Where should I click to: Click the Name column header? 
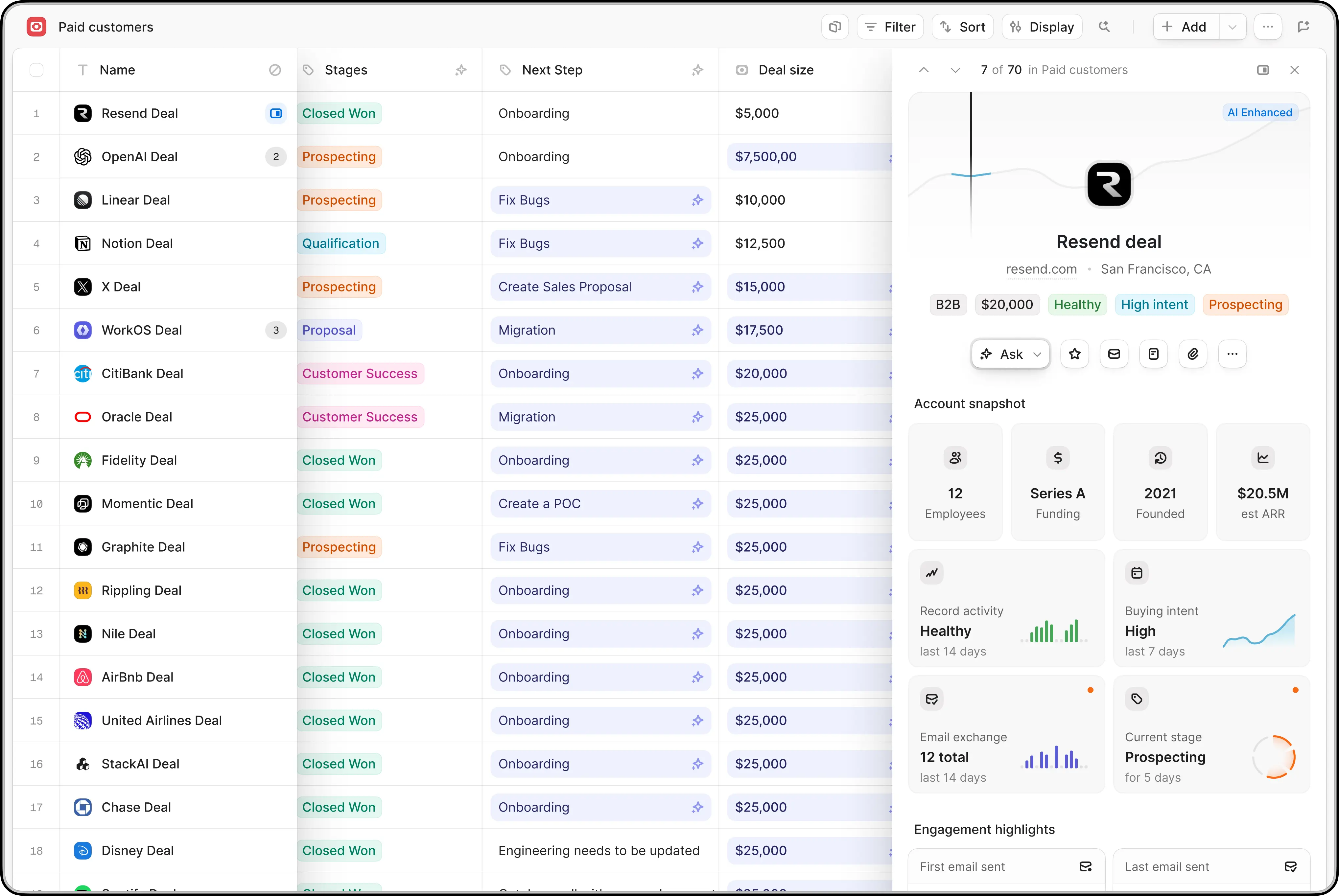(x=178, y=70)
